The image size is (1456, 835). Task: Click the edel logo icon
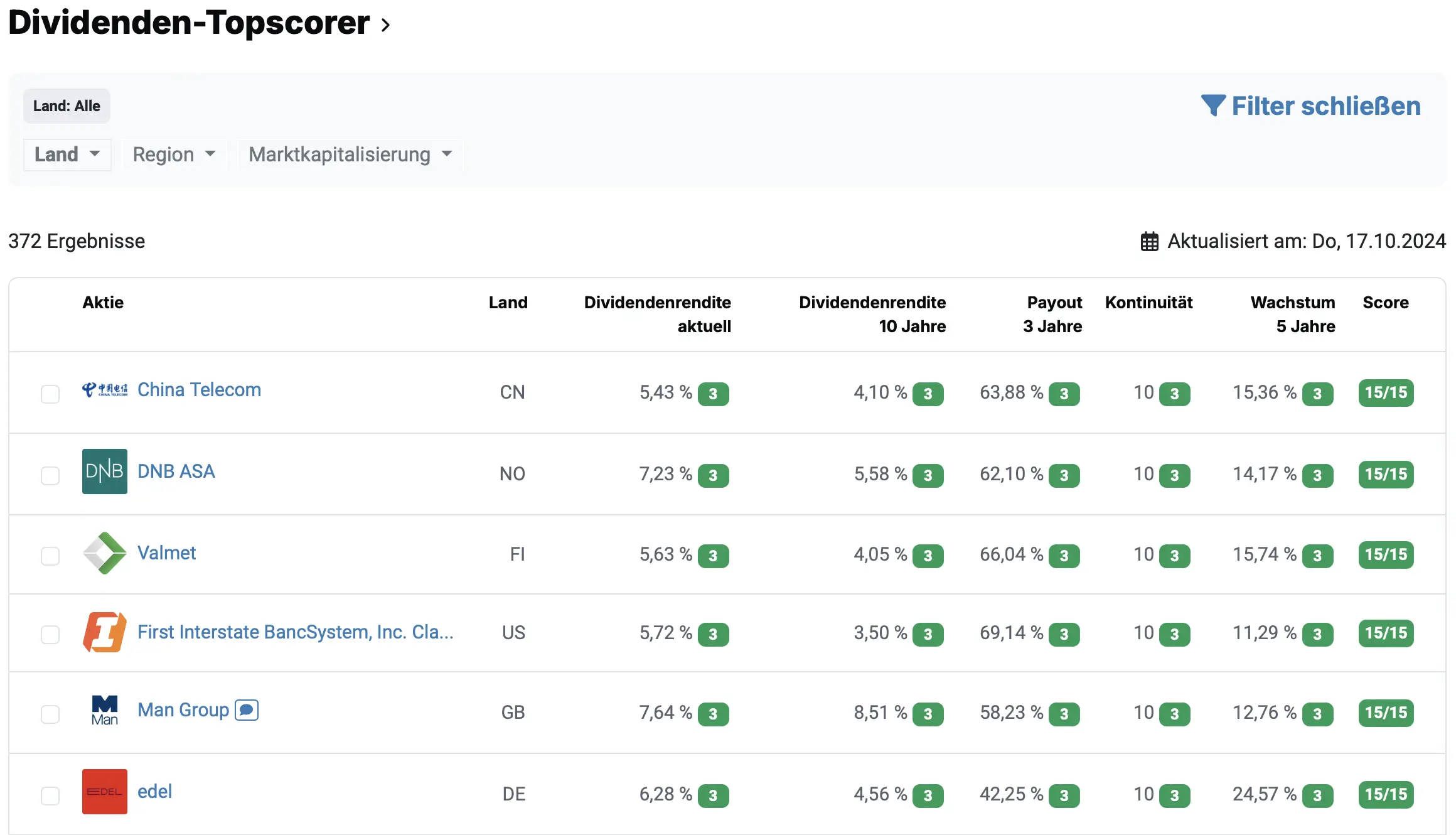click(x=105, y=792)
